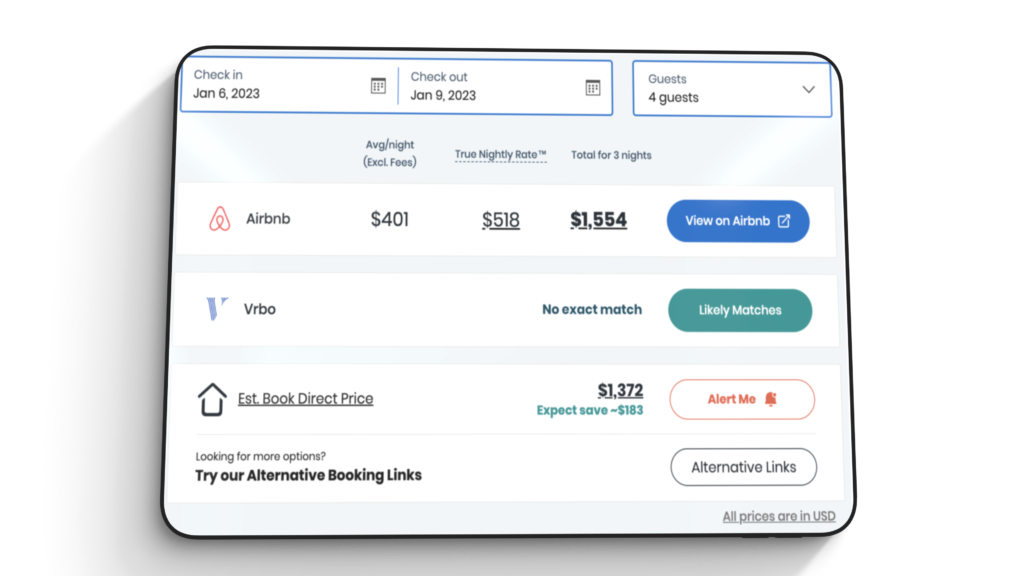The height and width of the screenshot is (576, 1024).
Task: Click the All prices are in USD link
Action: tap(779, 516)
